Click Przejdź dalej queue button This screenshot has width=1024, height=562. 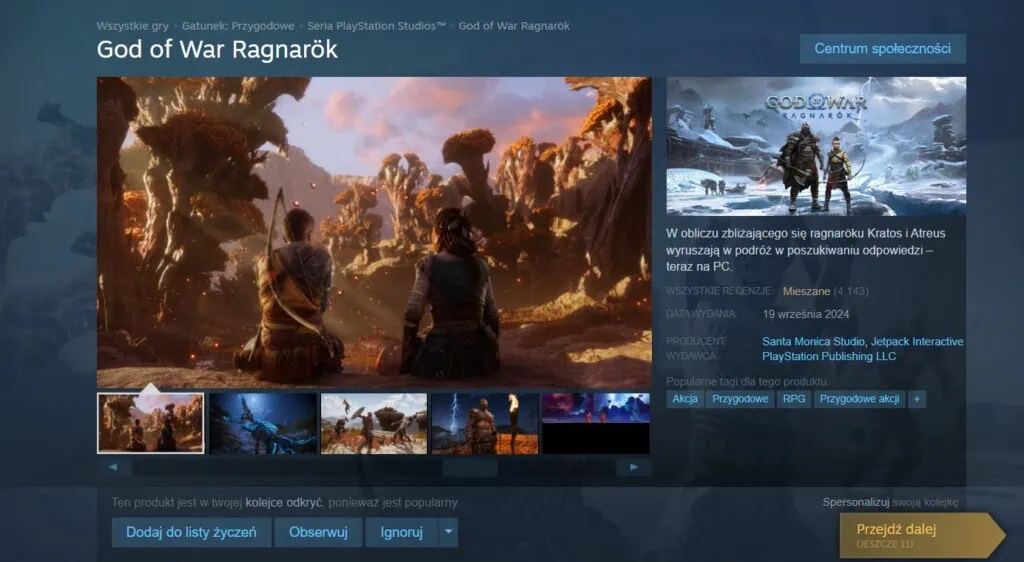click(921, 535)
